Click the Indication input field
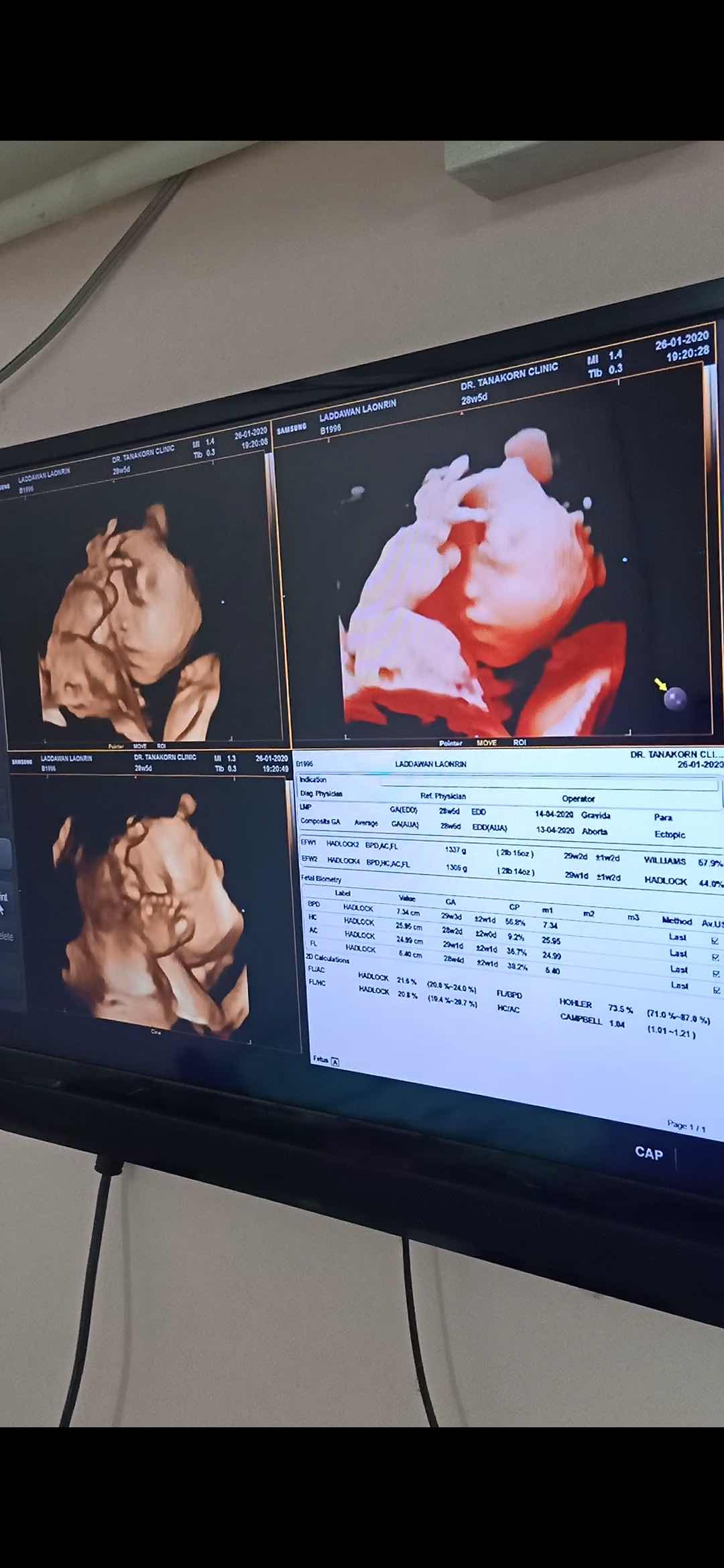The height and width of the screenshot is (1568, 724). [x=550, y=782]
